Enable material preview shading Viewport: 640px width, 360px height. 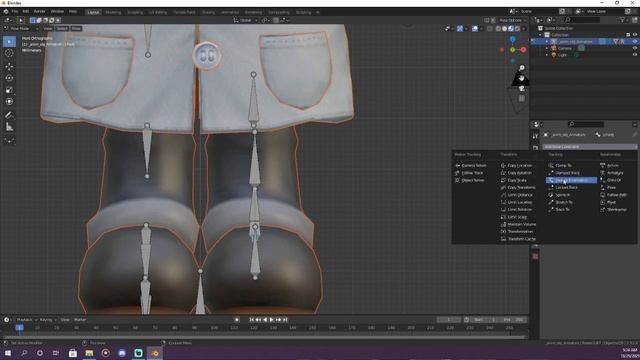coord(511,29)
